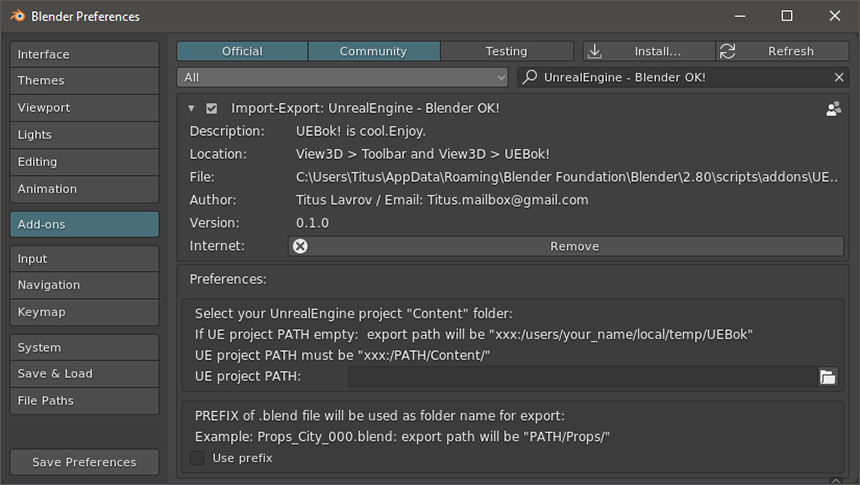
Task: Switch to the Themes preferences section
Action: pyautogui.click(x=84, y=81)
